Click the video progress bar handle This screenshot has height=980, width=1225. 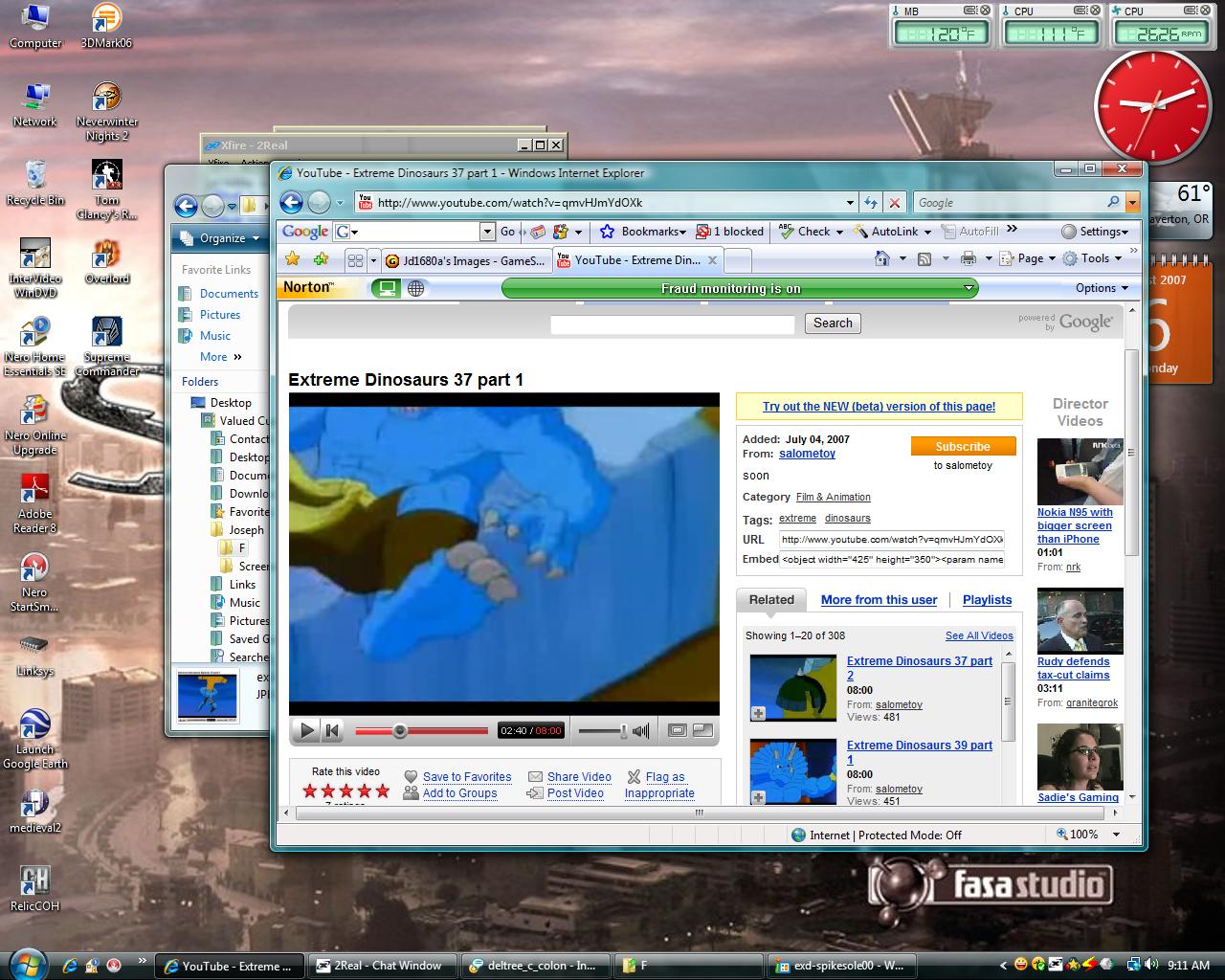point(400,731)
